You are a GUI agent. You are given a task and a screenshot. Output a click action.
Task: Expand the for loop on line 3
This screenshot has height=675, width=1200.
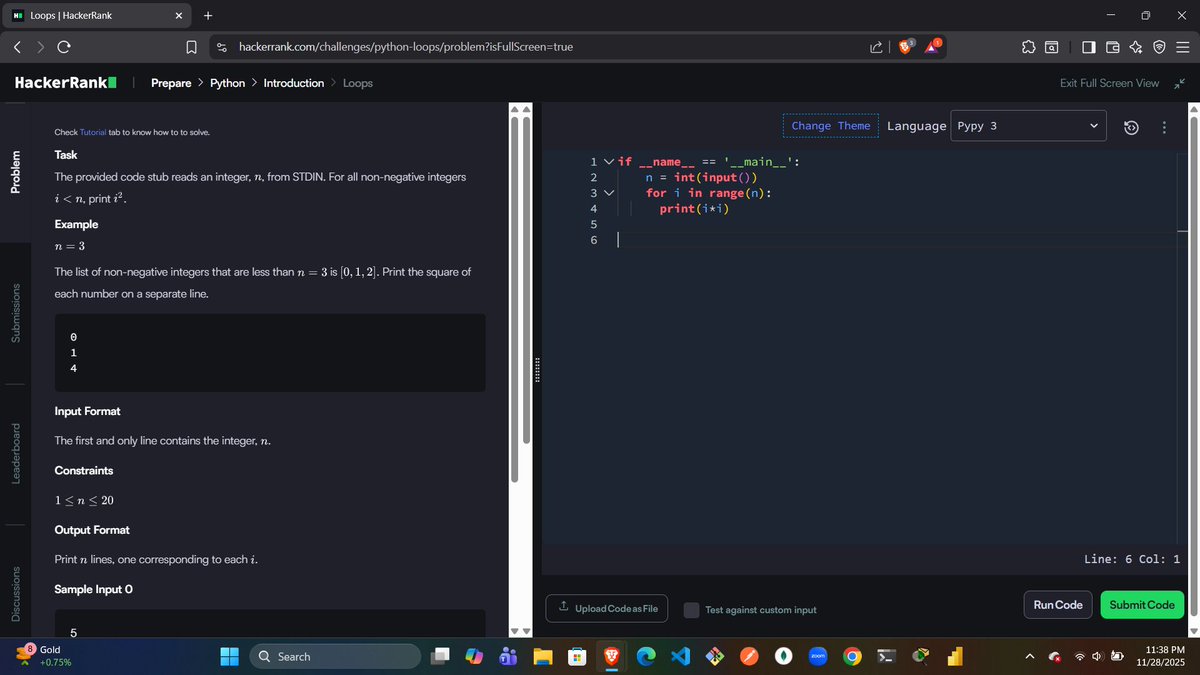click(x=610, y=192)
